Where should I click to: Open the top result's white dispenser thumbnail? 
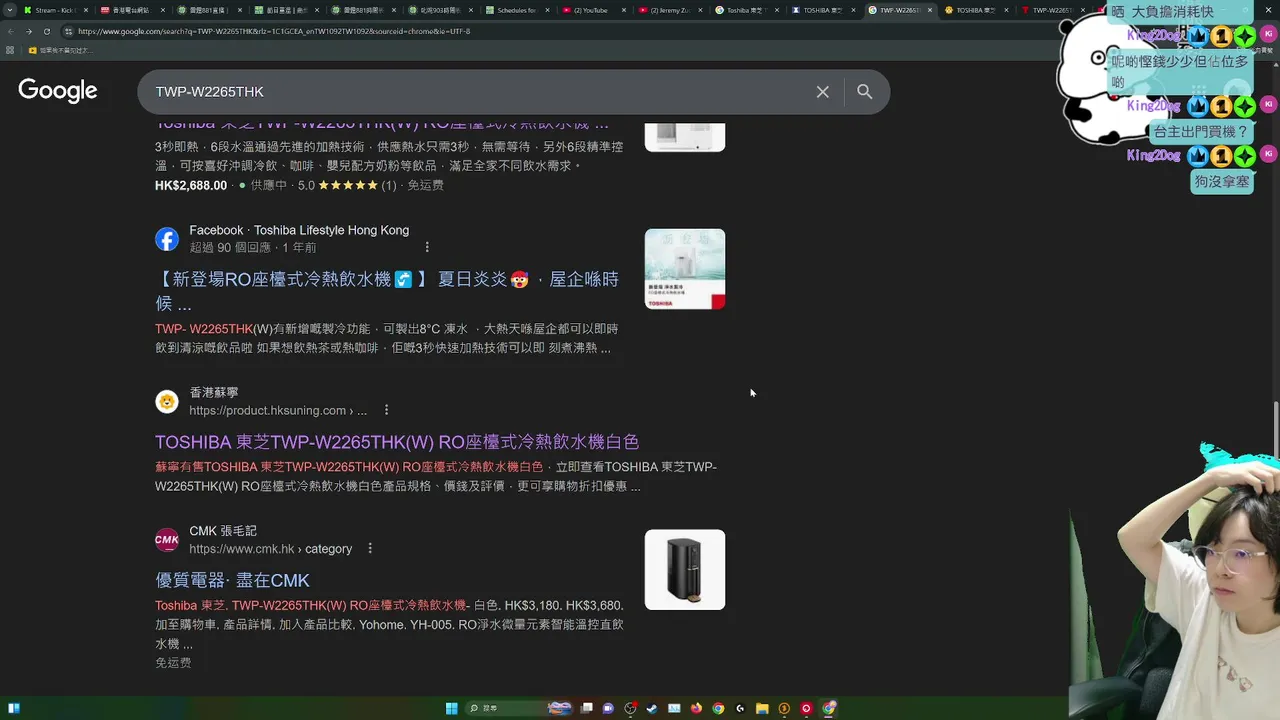685,137
